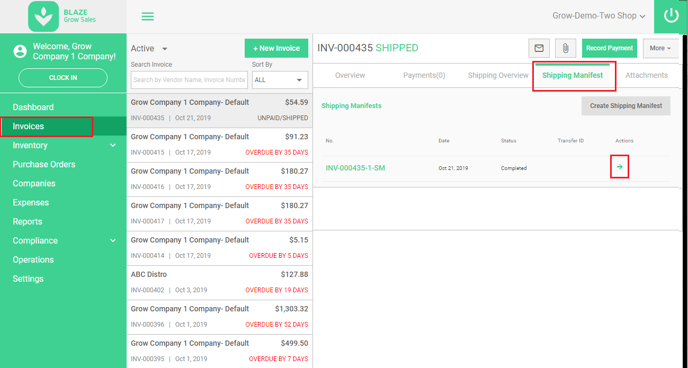Open the Sort By ALL dropdown
Viewport: 688px width, 368px height.
click(x=280, y=80)
